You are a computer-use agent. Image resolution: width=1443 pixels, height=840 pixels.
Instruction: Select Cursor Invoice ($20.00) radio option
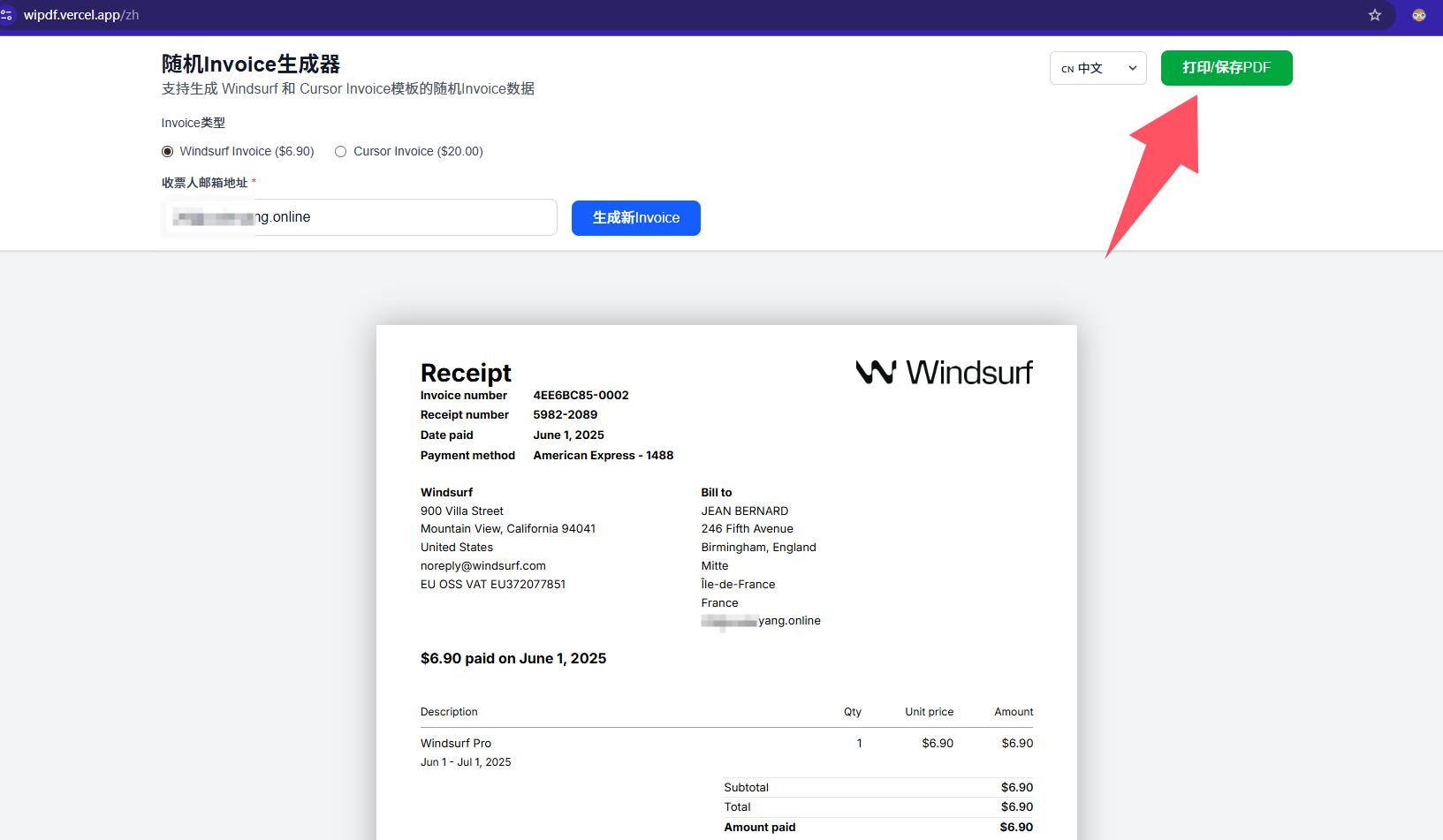click(340, 152)
